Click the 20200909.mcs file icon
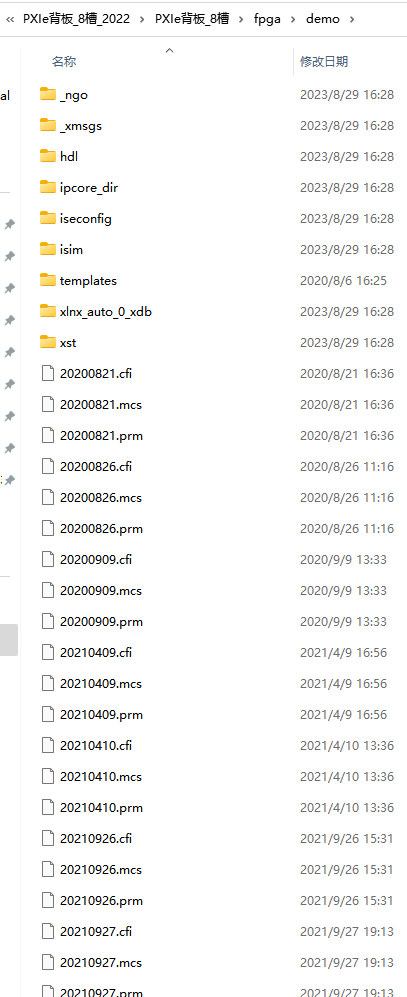407x997 pixels. [x=48, y=591]
